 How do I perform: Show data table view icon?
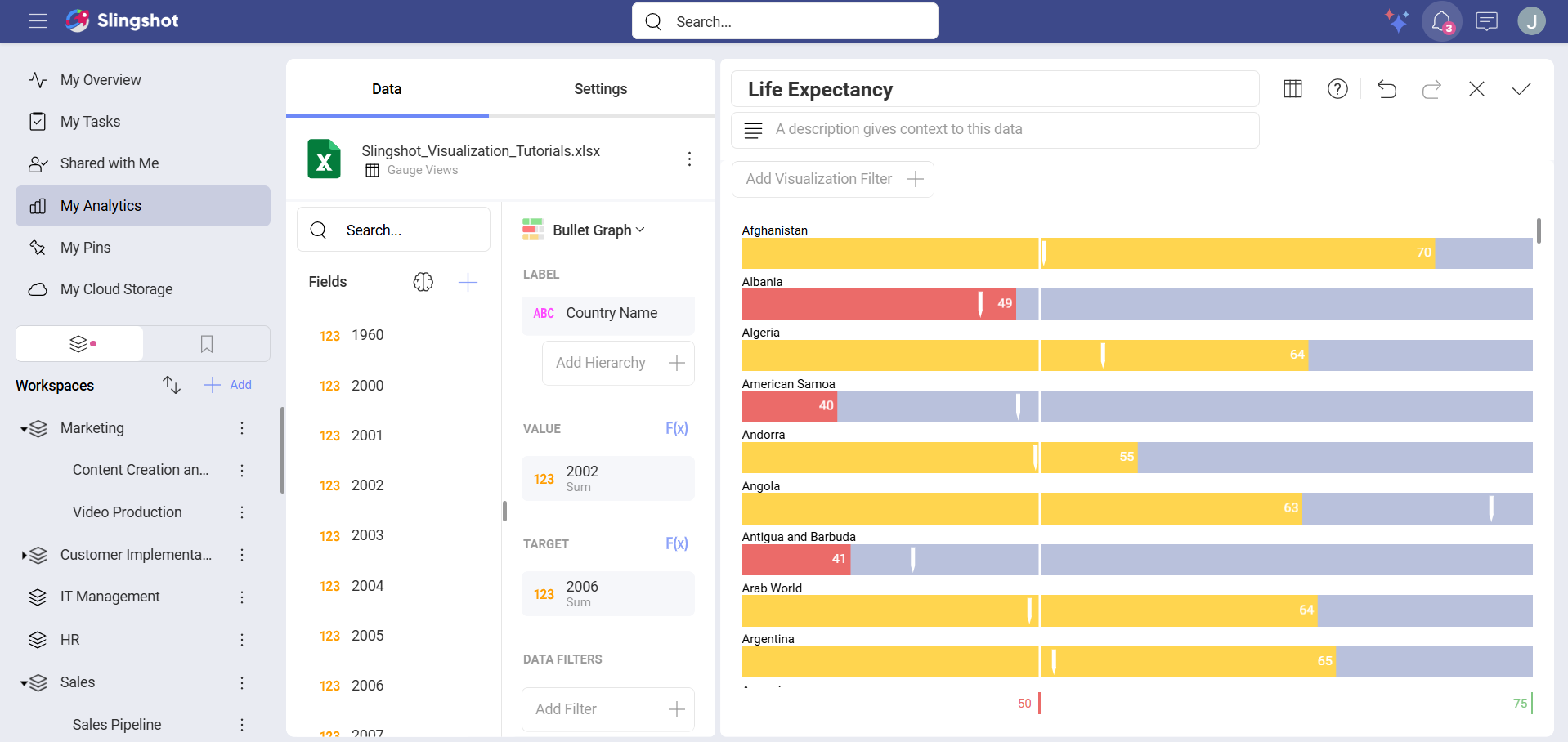point(1292,88)
